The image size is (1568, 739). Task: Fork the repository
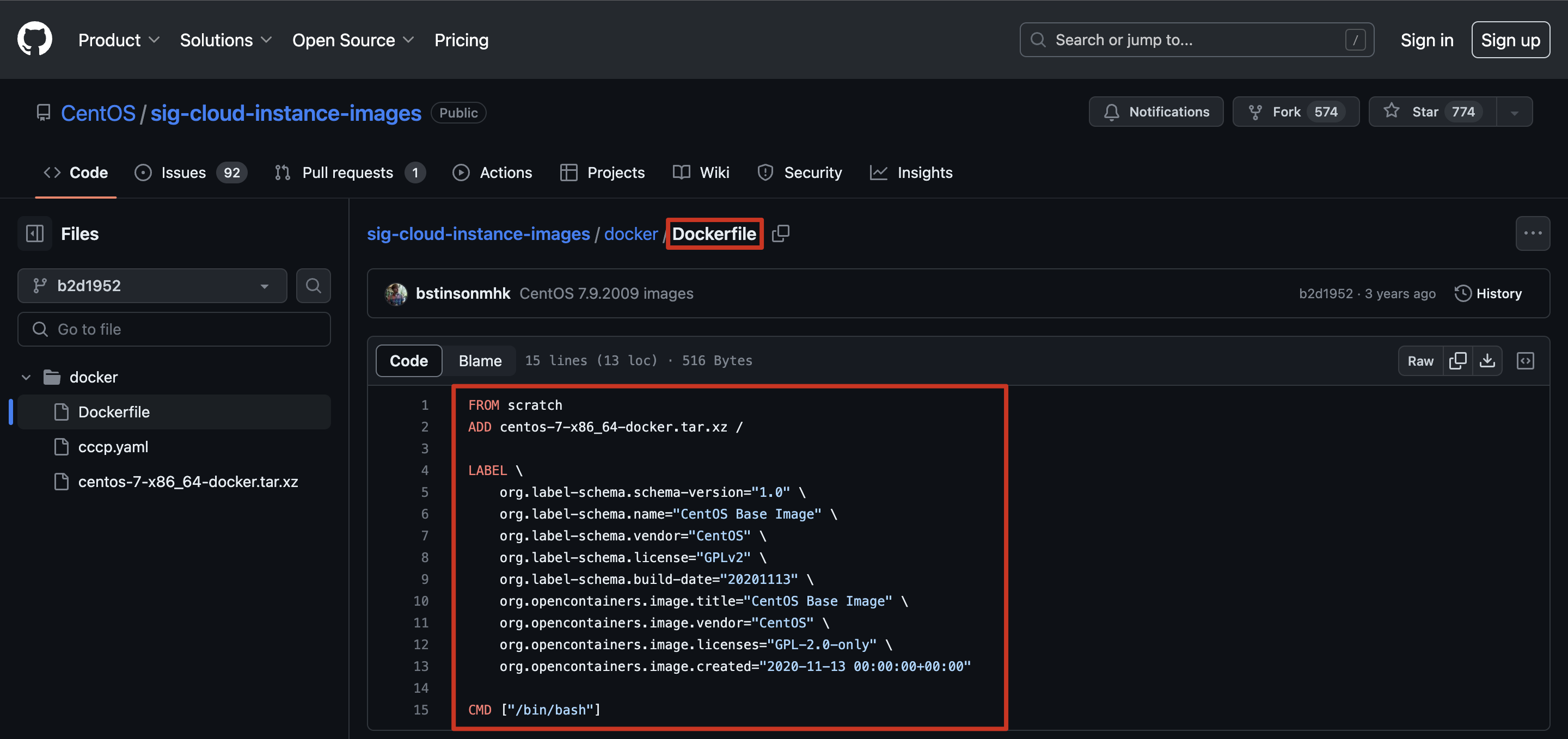(x=1295, y=112)
